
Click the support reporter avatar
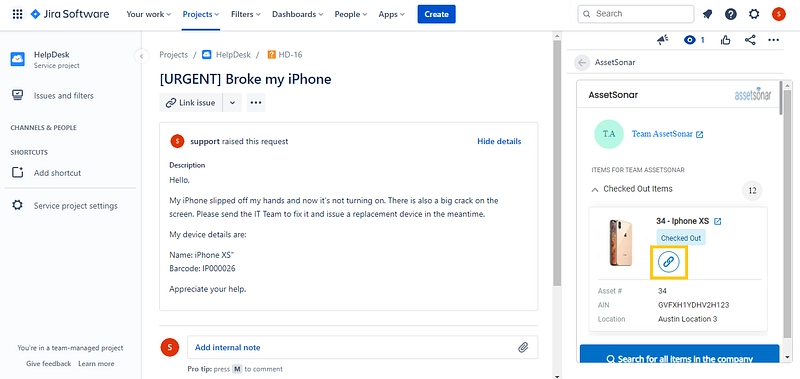[x=177, y=141]
